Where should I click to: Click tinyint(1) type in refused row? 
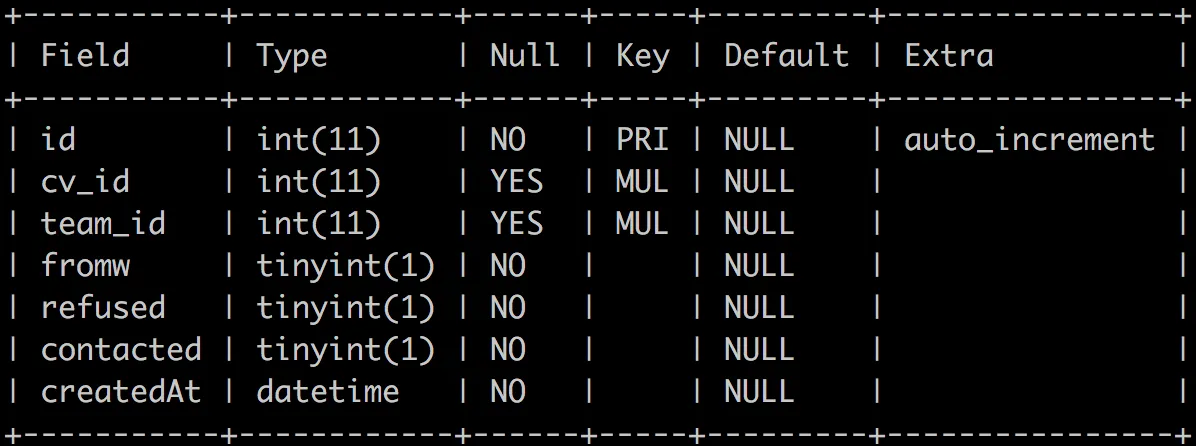coord(346,308)
